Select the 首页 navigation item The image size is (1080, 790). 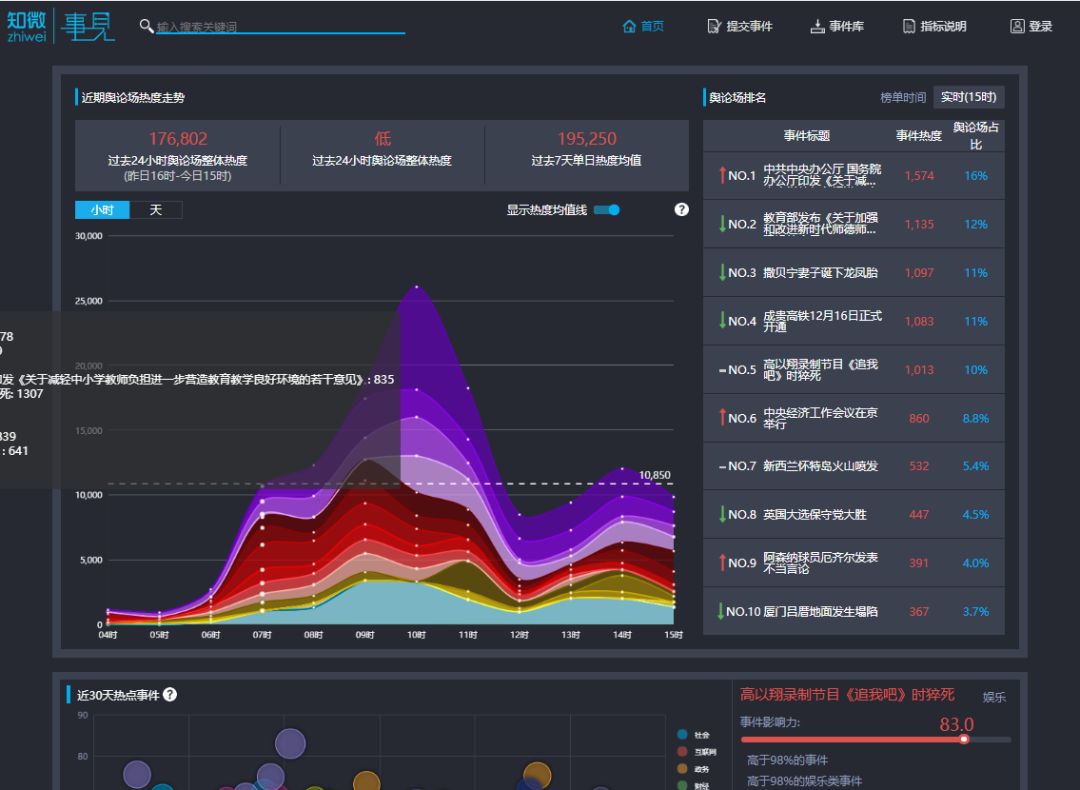pos(645,26)
